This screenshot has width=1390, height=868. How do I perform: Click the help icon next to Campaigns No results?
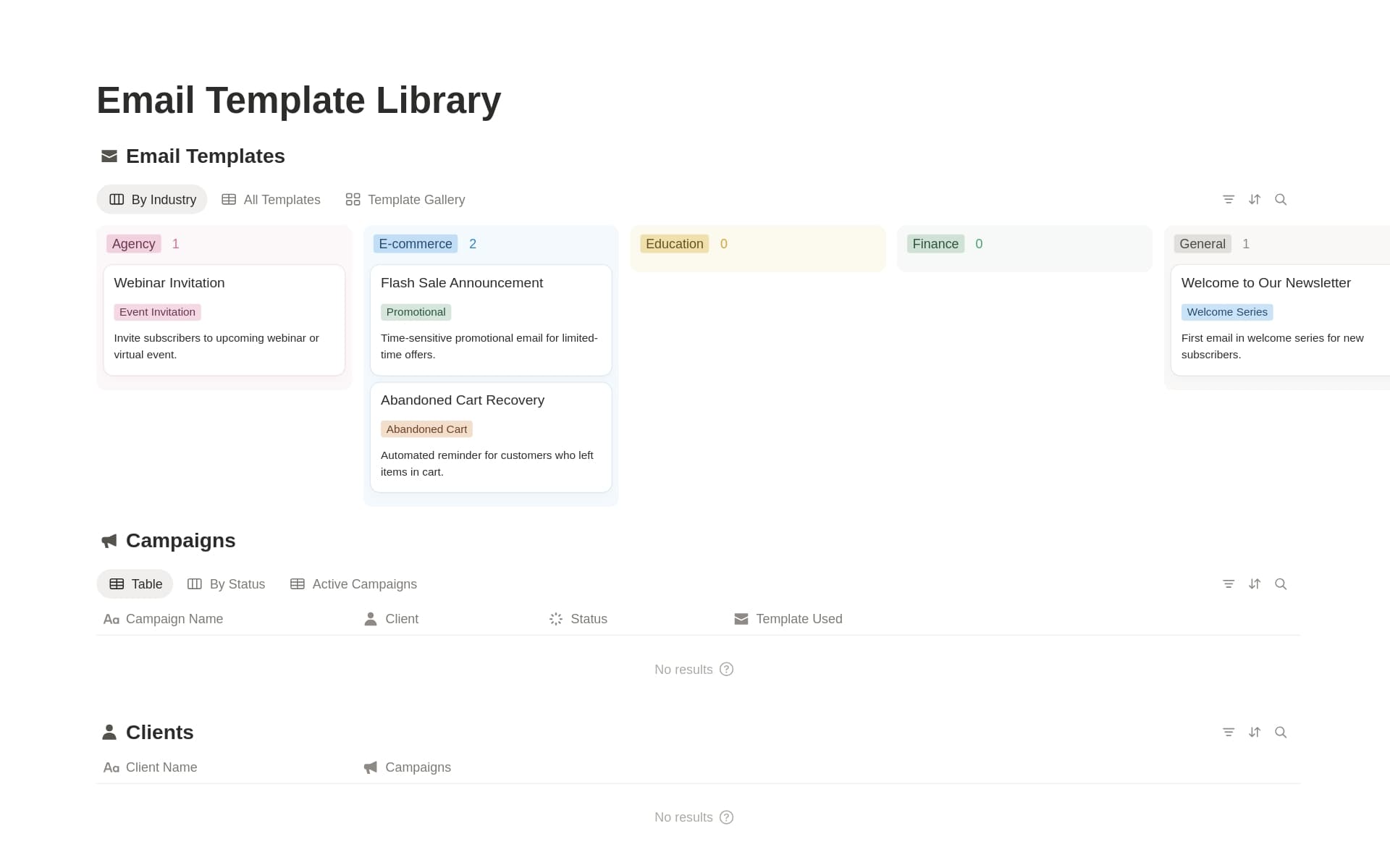click(726, 669)
